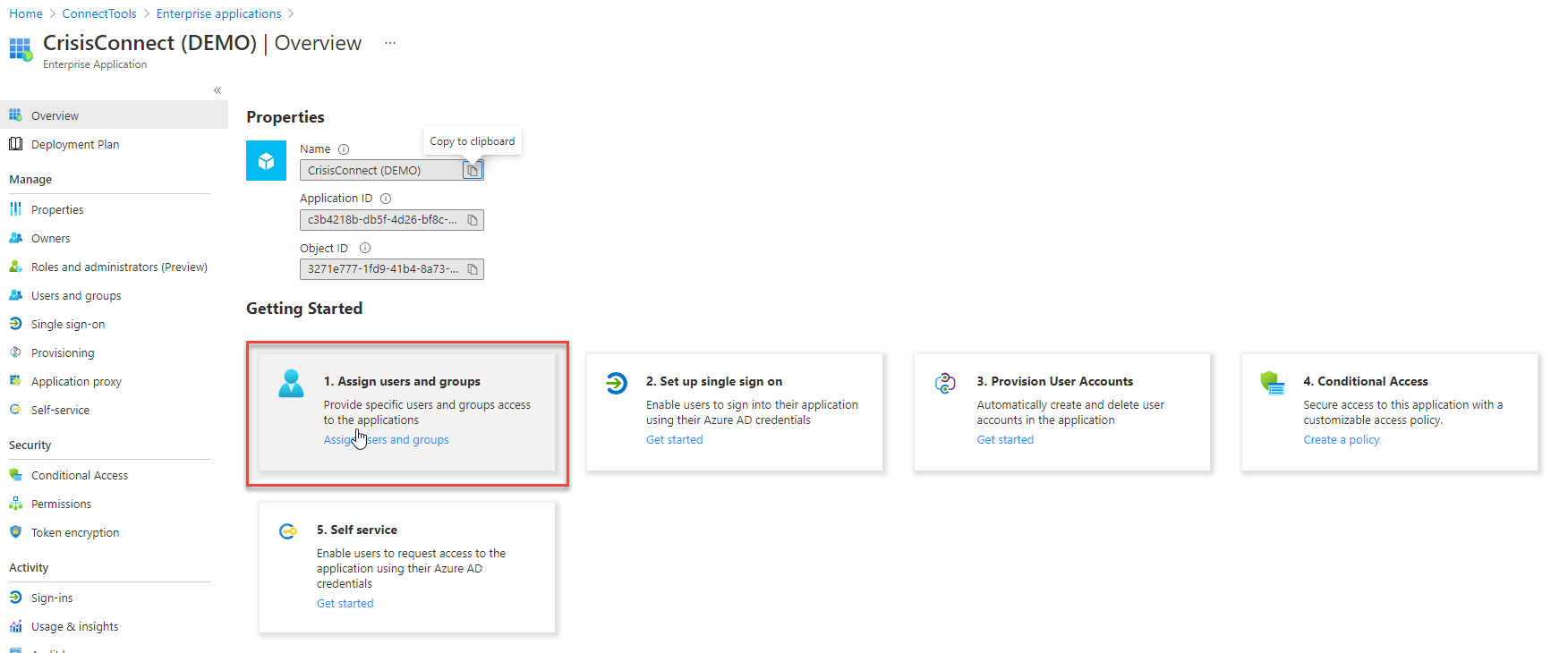1568x653 pixels.
Task: Click the Usage & insights chart icon
Action: pos(15,626)
